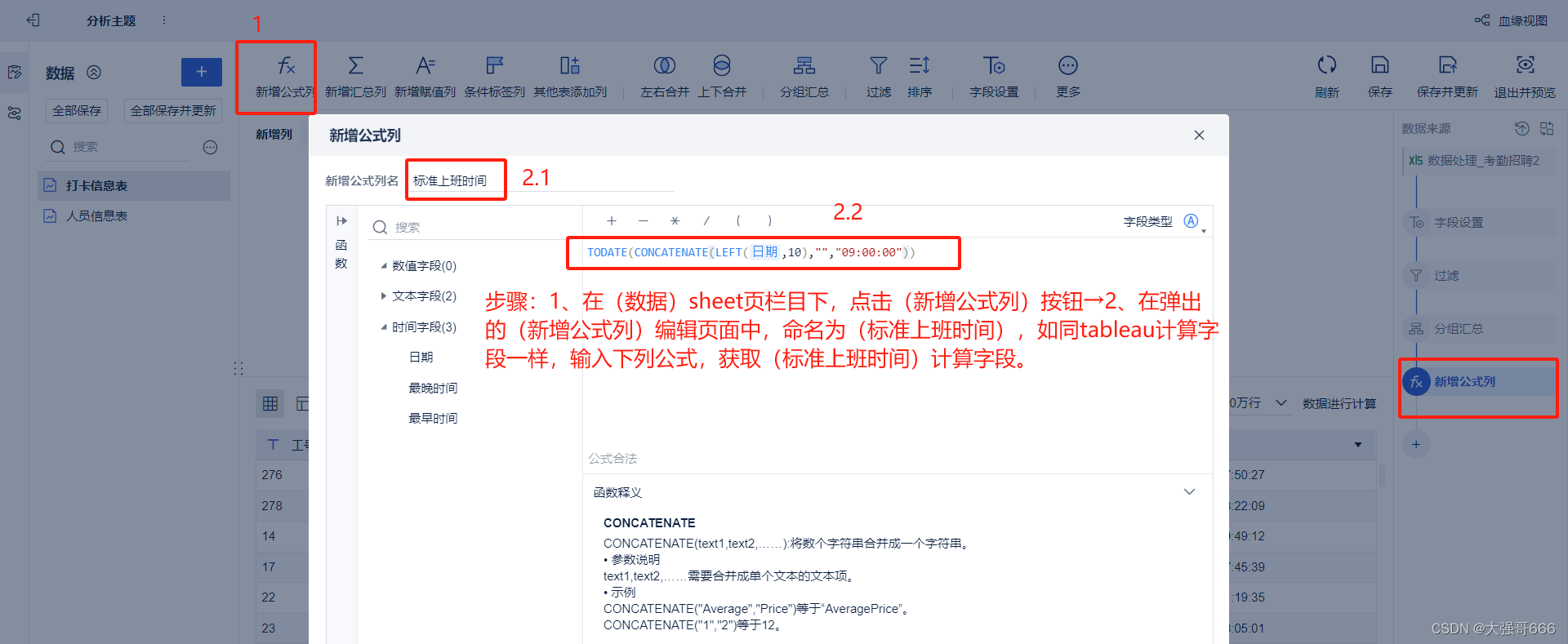Open the row count dropdown next to 万行
The width and height of the screenshot is (1568, 644).
(1281, 403)
